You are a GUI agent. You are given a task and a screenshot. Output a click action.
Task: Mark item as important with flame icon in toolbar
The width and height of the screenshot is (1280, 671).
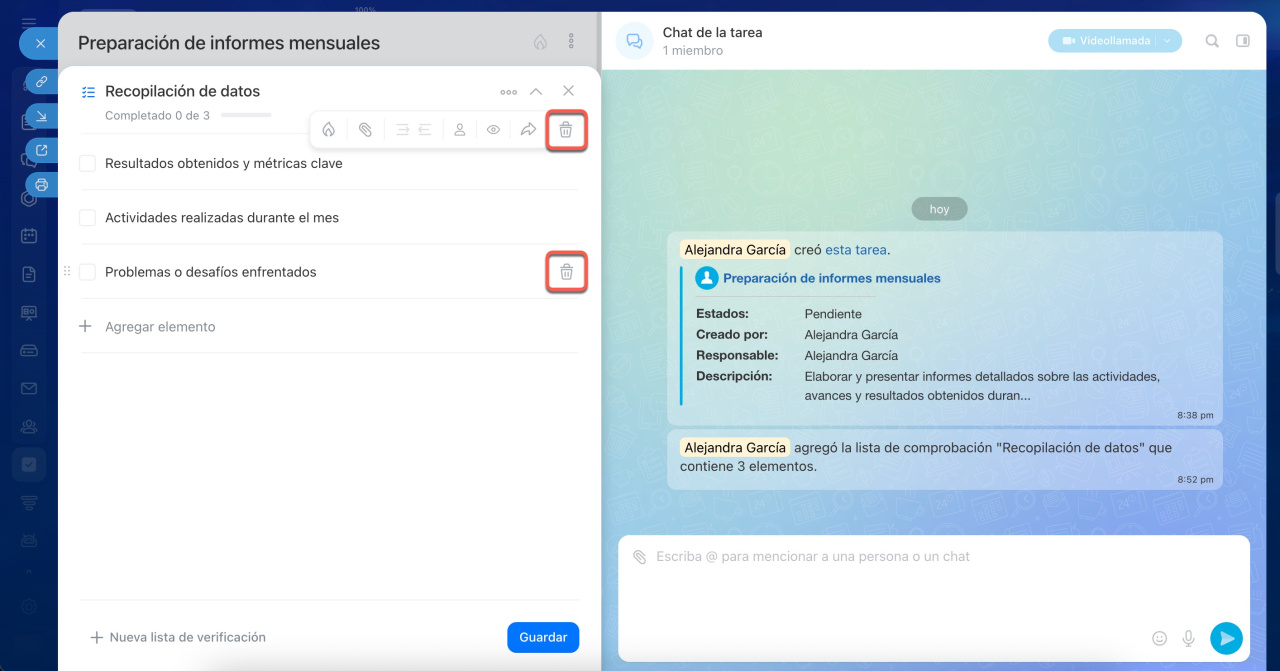click(328, 130)
